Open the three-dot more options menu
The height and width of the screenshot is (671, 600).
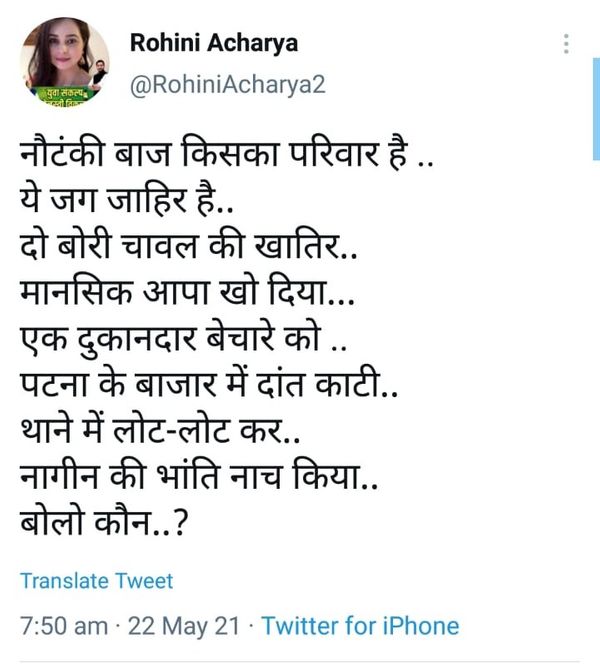click(566, 44)
